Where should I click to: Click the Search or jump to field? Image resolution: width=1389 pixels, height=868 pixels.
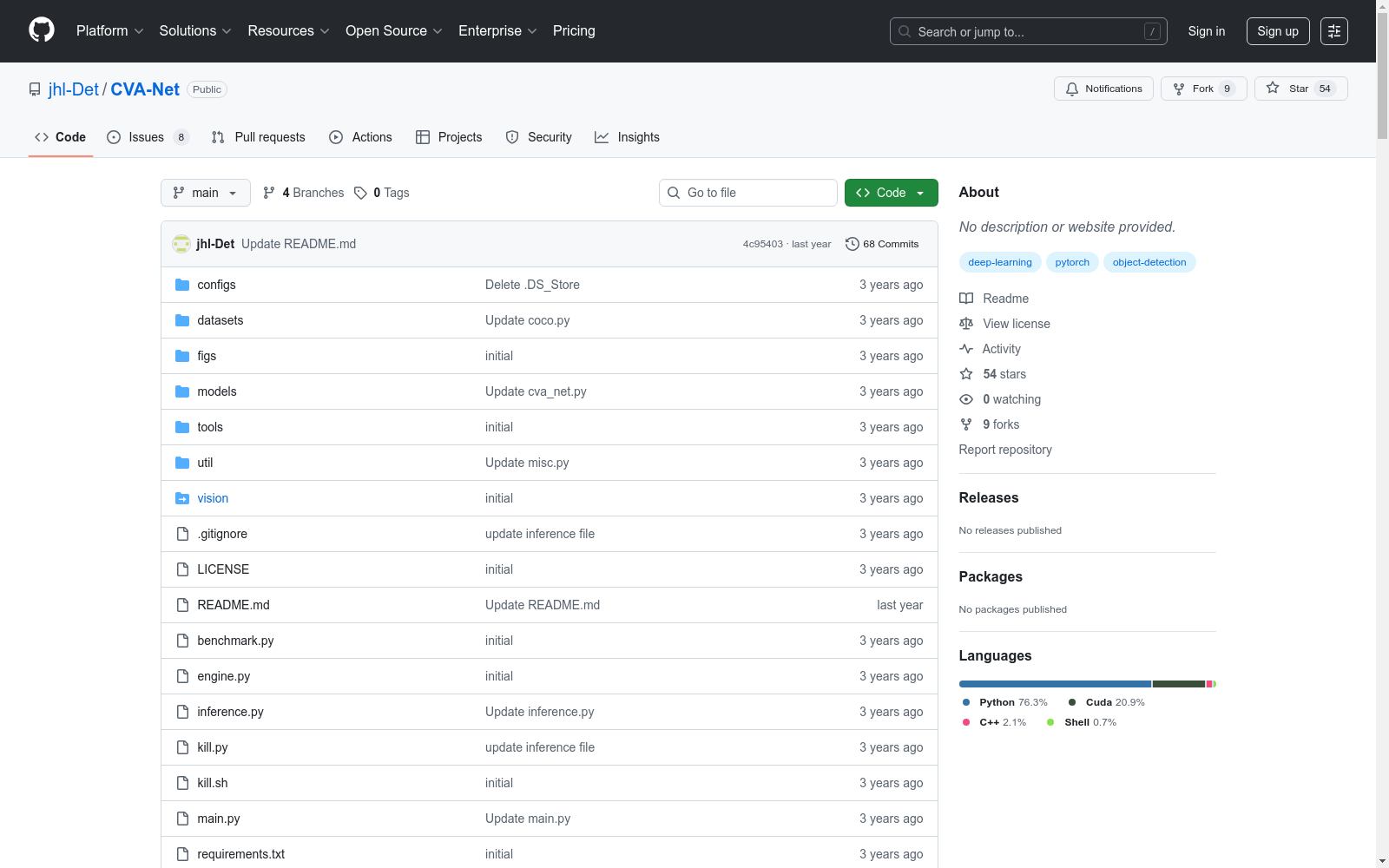click(1029, 31)
